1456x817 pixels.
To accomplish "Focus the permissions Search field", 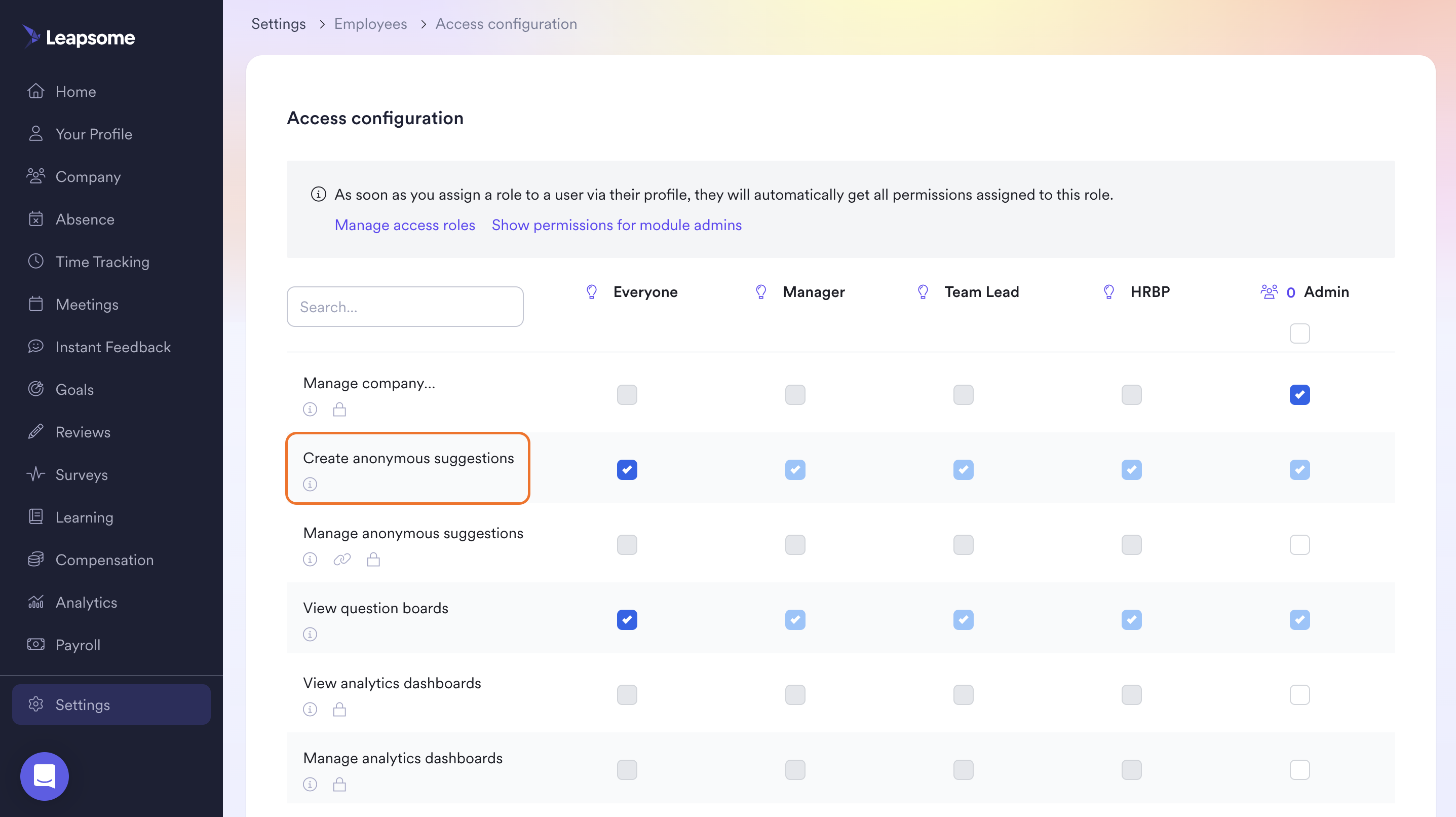I will pos(405,307).
